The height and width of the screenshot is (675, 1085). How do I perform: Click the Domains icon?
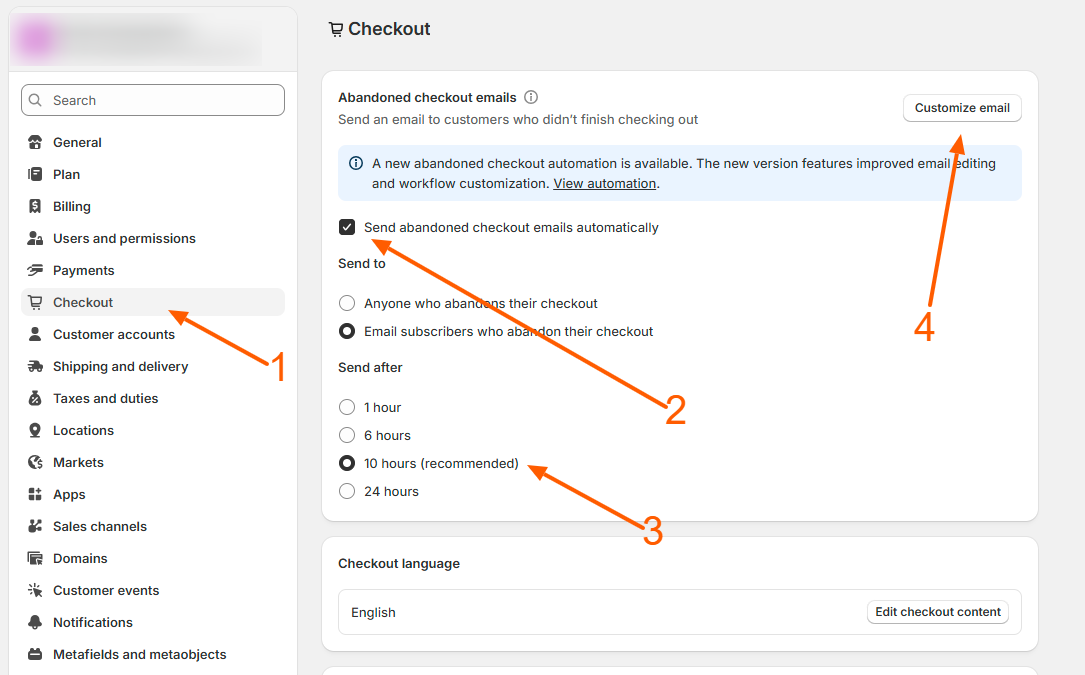35,558
